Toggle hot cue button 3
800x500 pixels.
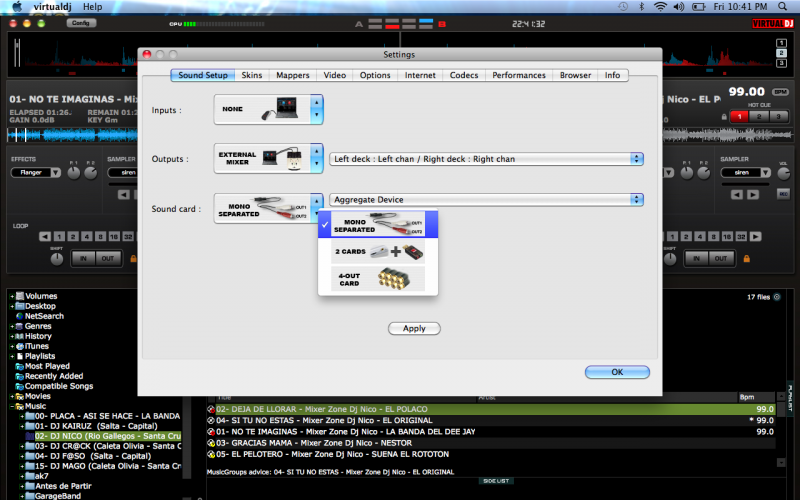[x=778, y=117]
